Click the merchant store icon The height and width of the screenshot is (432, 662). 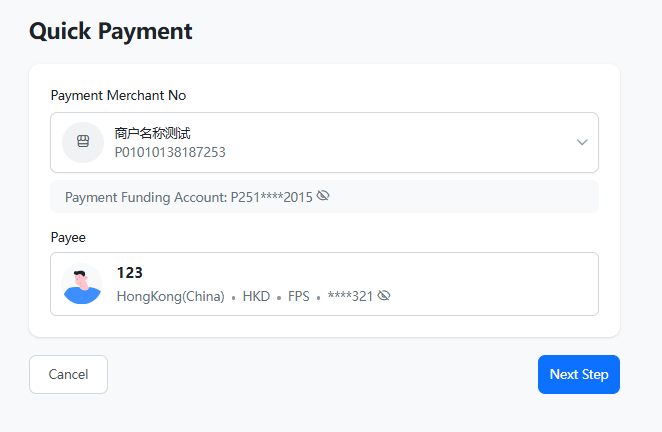click(x=83, y=142)
